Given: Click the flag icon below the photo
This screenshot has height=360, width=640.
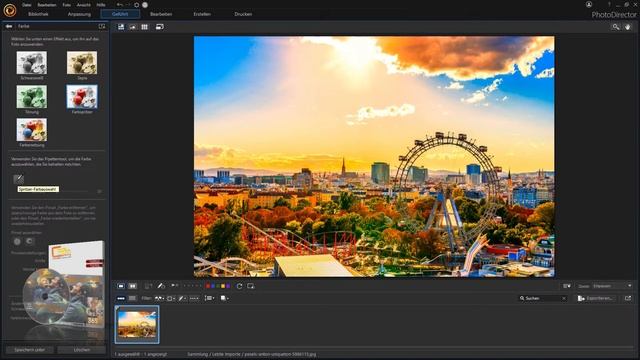Looking at the screenshot, I should pos(174,286).
